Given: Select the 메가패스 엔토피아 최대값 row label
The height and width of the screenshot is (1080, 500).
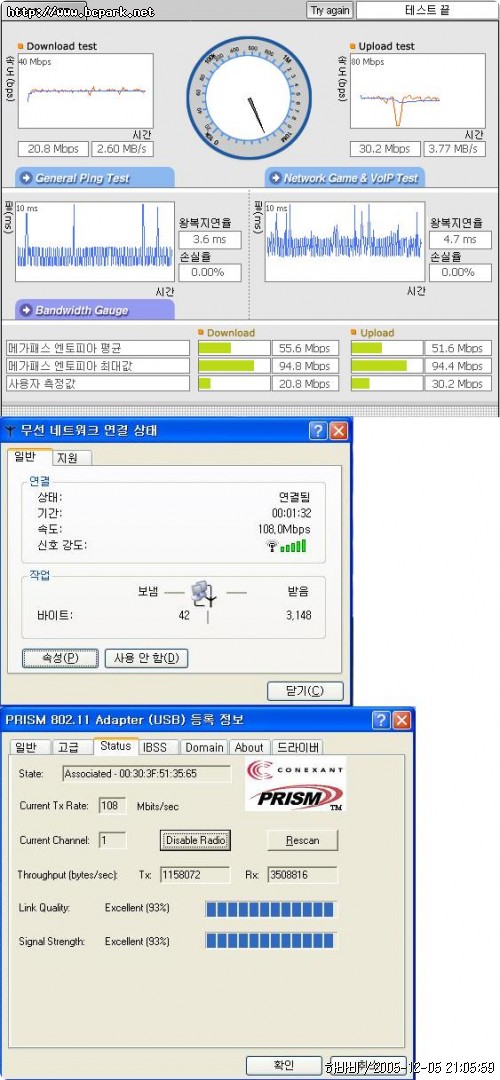Looking at the screenshot, I should [x=98, y=366].
